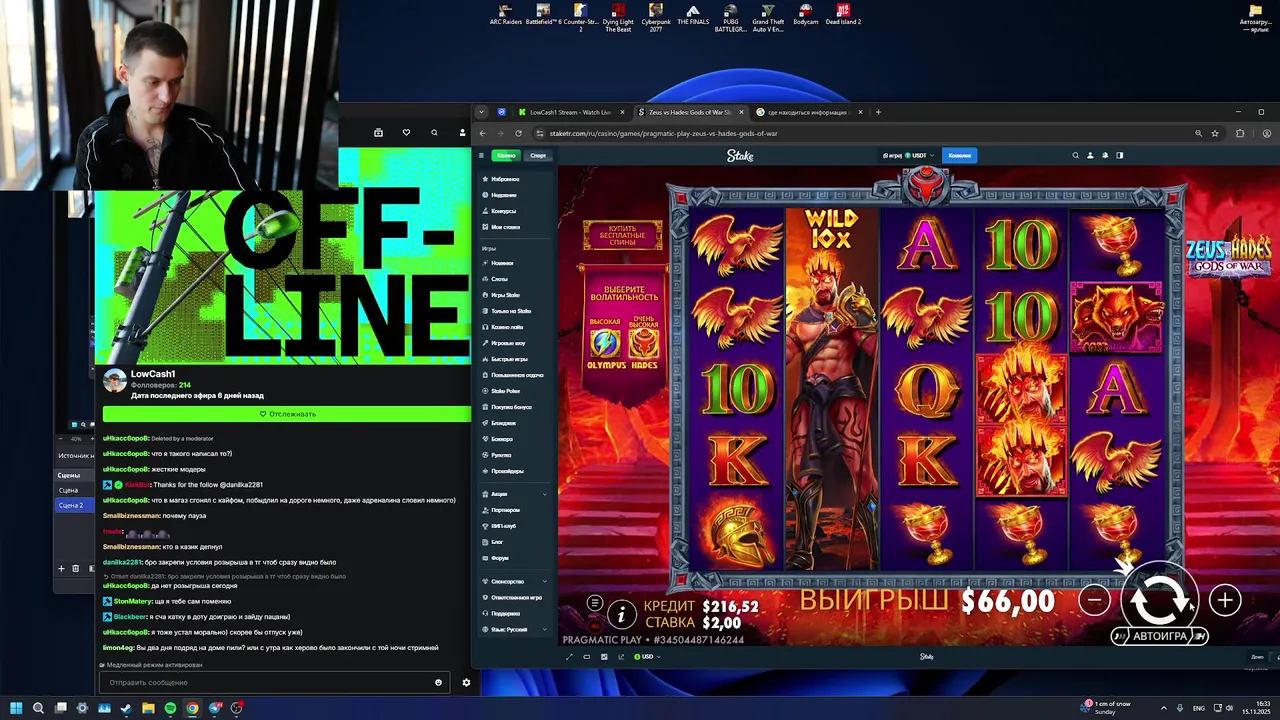
Task: Switch to the Казино tab on Stake
Action: click(506, 155)
